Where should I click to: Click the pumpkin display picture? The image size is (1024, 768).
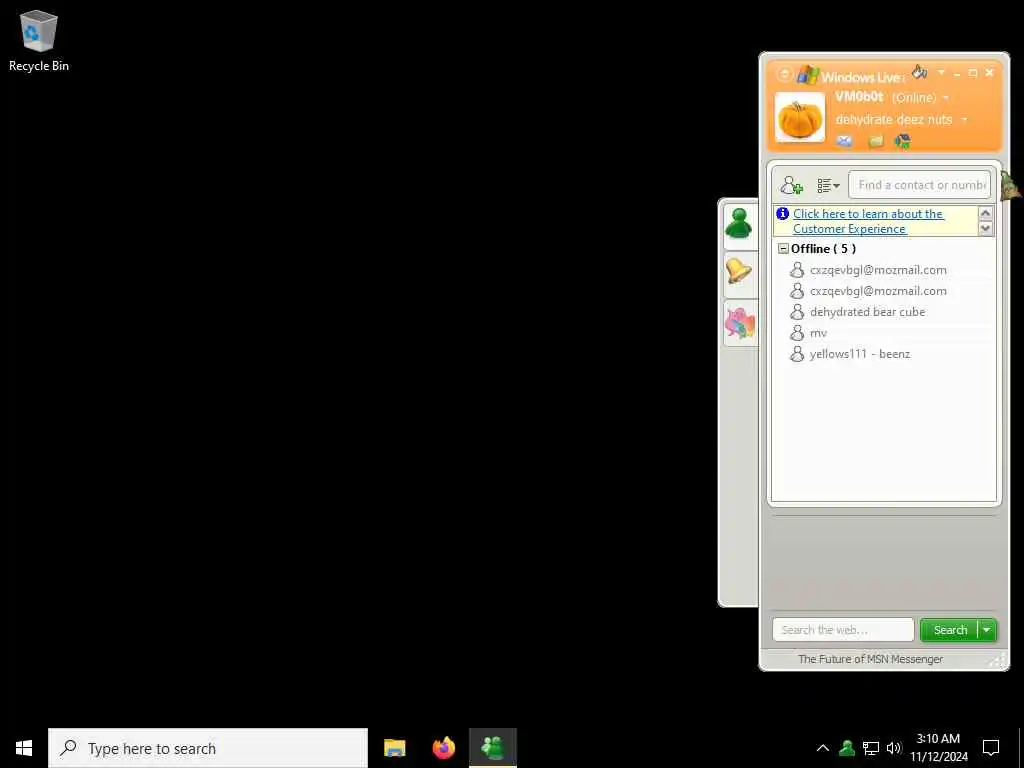tap(799, 118)
